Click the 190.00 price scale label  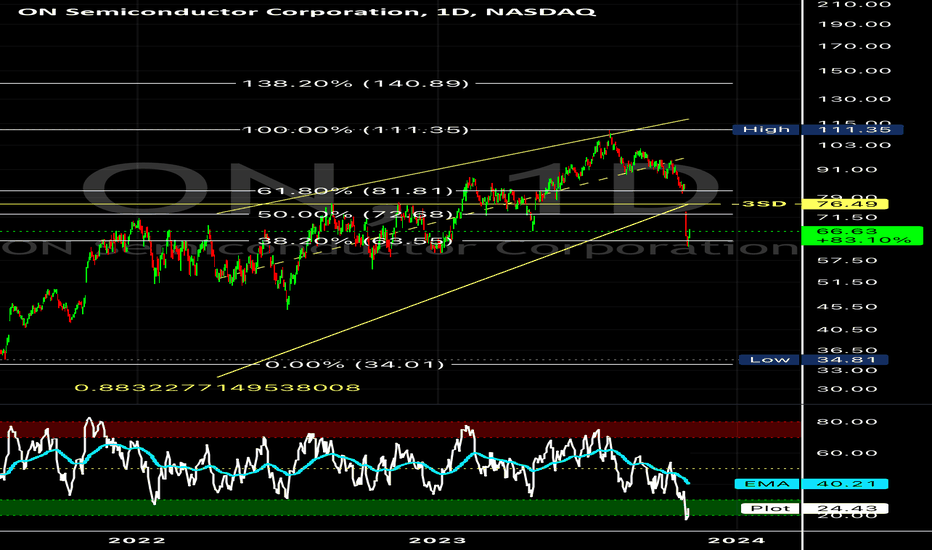[x=854, y=24]
